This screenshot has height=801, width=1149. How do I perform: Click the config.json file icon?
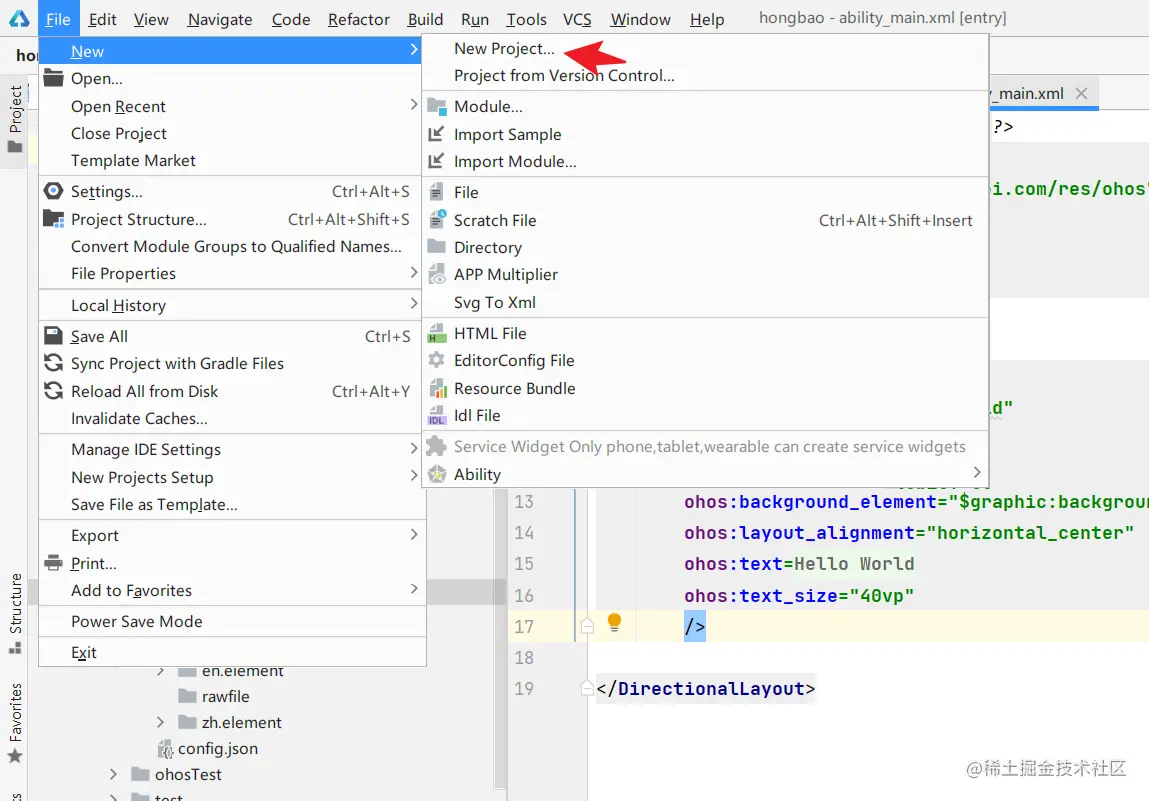166,749
